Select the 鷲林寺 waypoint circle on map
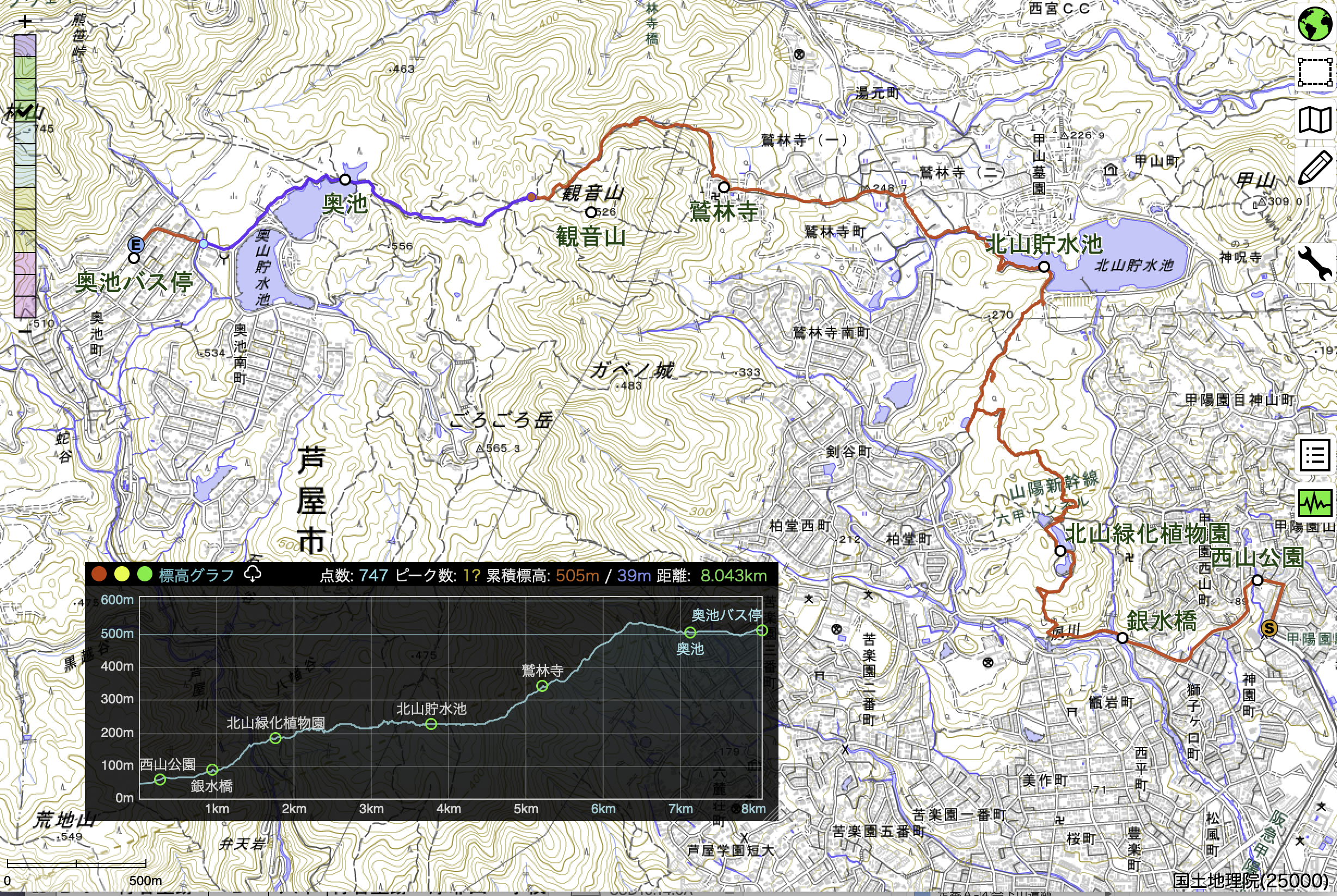The width and height of the screenshot is (1337, 896). tap(724, 187)
